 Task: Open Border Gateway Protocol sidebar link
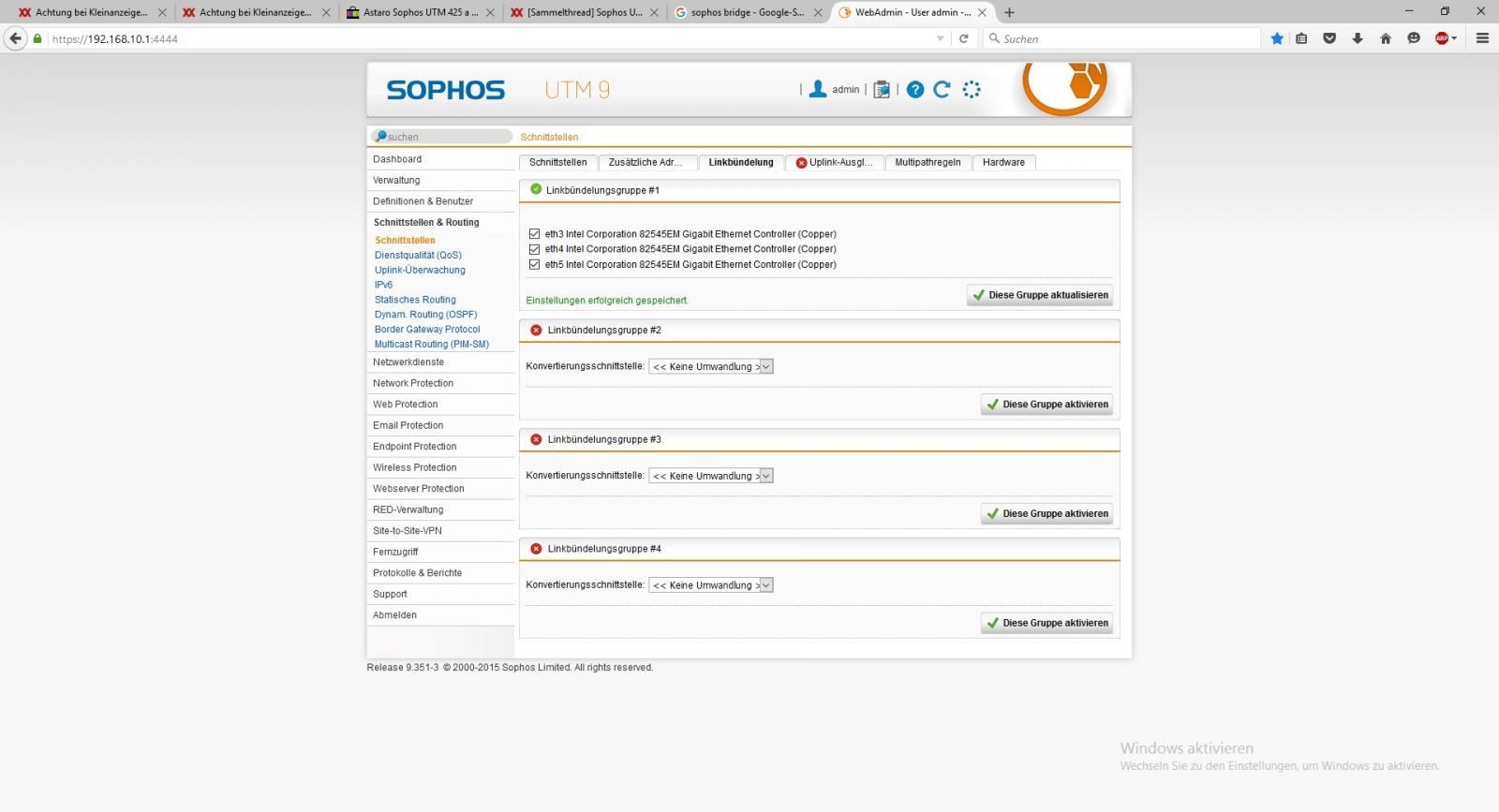pyautogui.click(x=427, y=330)
